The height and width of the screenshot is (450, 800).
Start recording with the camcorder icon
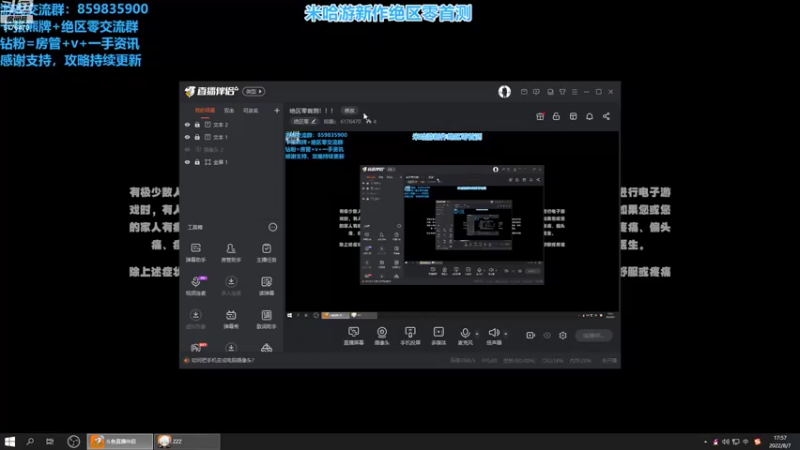(x=531, y=335)
